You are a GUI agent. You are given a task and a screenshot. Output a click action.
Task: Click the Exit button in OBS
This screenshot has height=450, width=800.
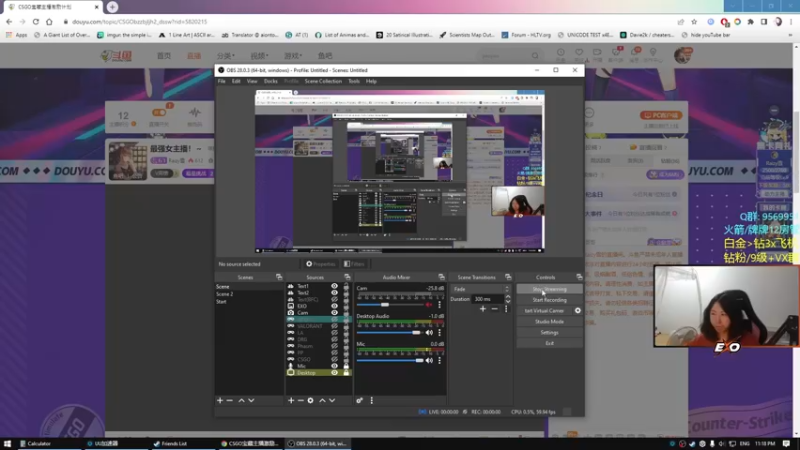click(x=549, y=343)
